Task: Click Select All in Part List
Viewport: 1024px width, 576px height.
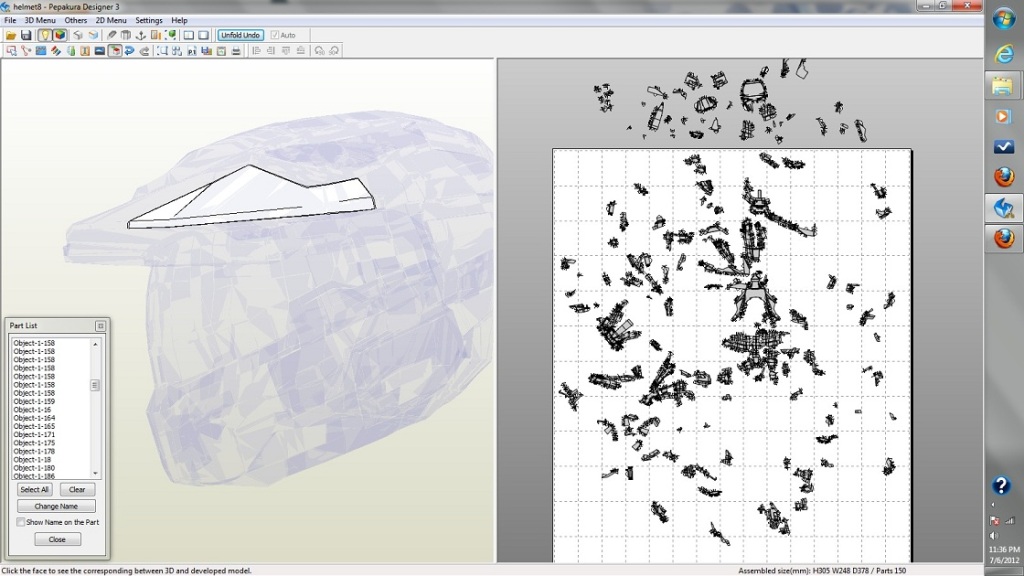Action: 35,489
